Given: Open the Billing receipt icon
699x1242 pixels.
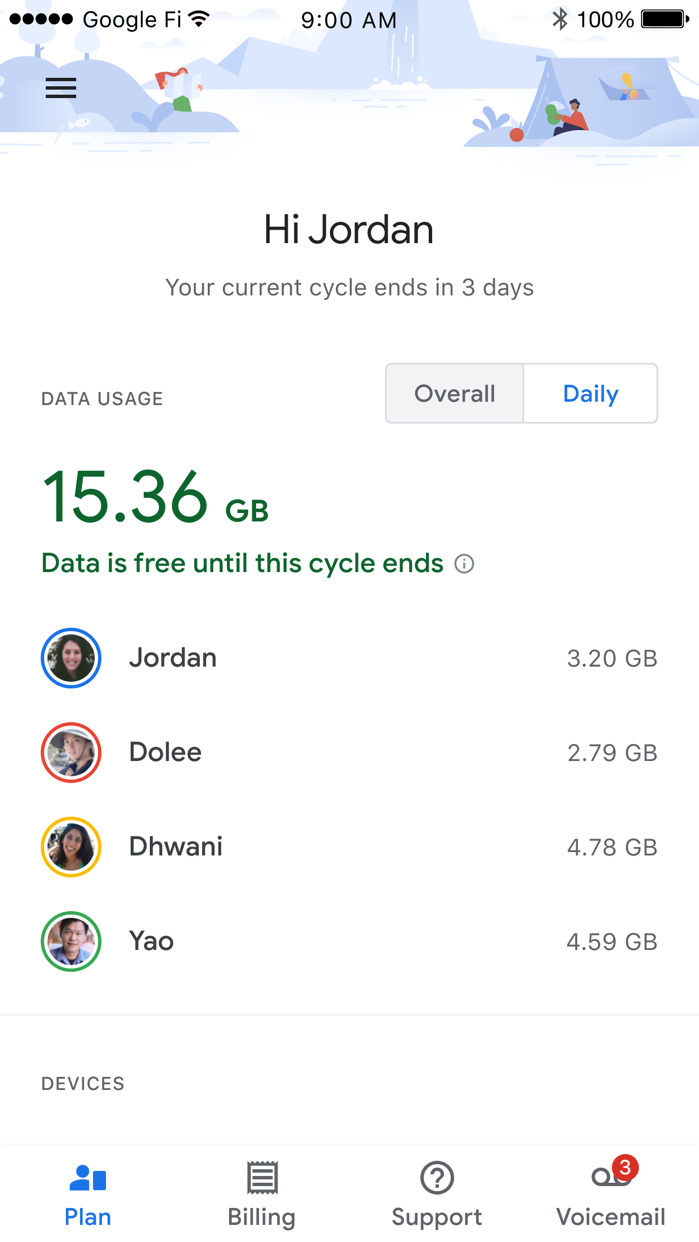Looking at the screenshot, I should pyautogui.click(x=262, y=1178).
